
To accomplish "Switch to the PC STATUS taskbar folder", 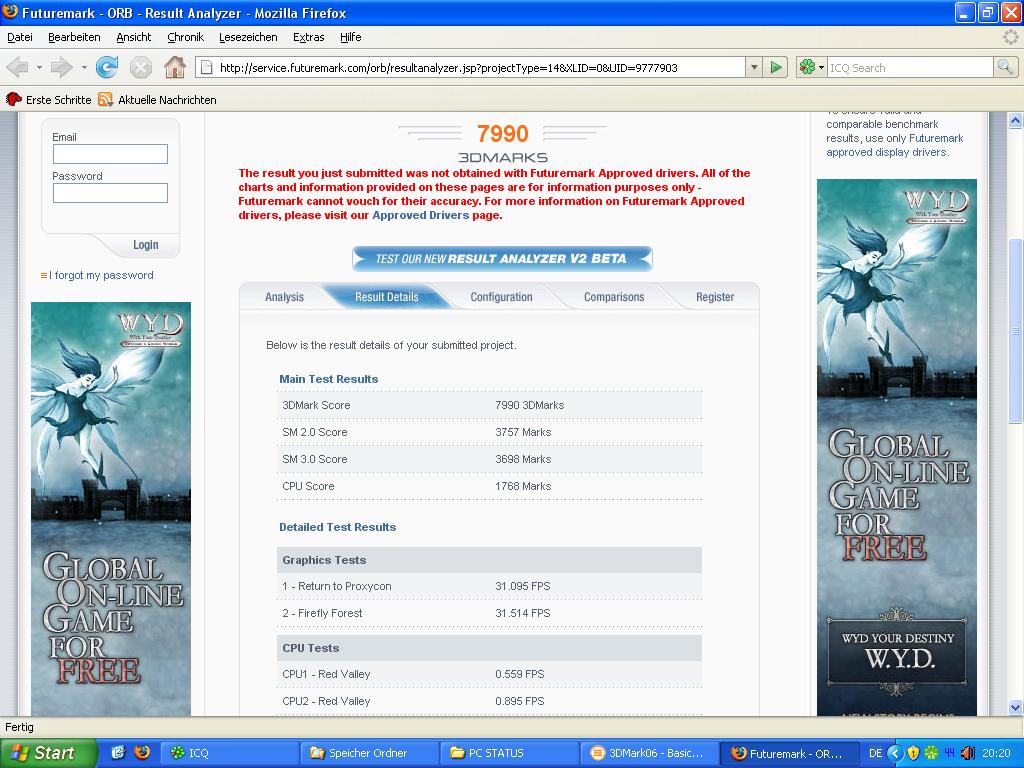I will coord(509,753).
